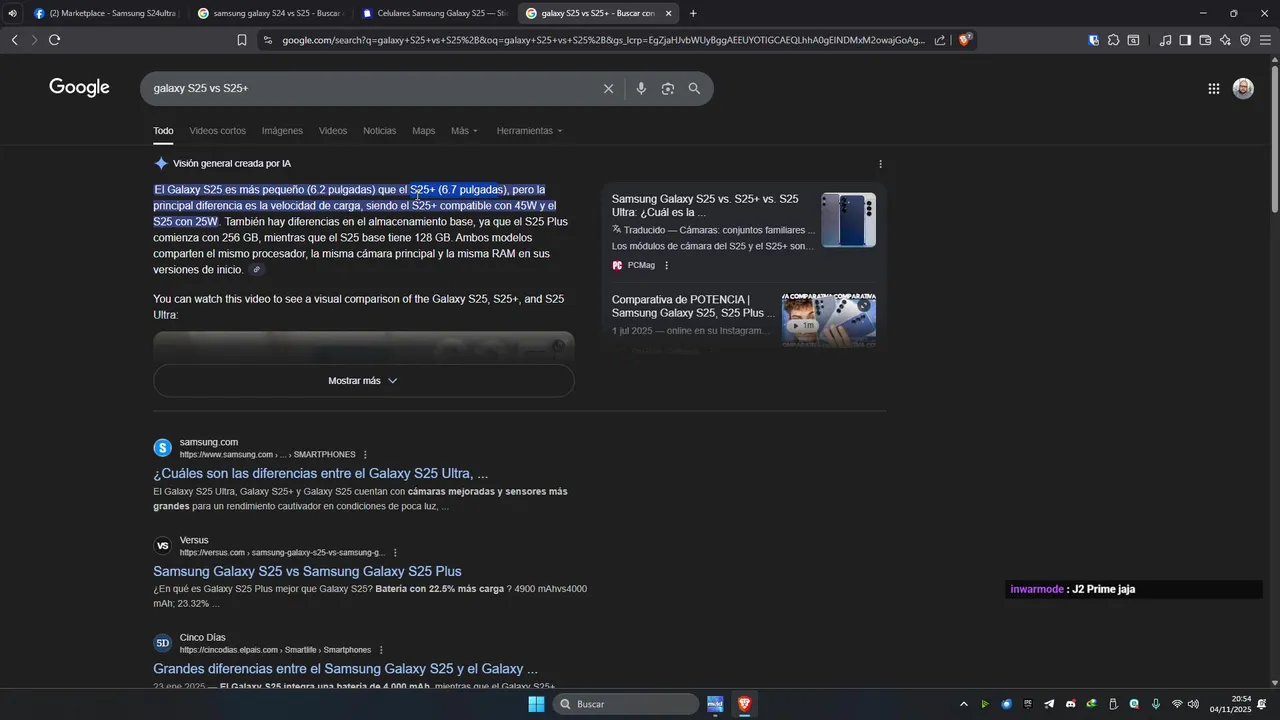Screen dimensions: 1280x720
Task: Click into the Google search query field
Action: 370,89
